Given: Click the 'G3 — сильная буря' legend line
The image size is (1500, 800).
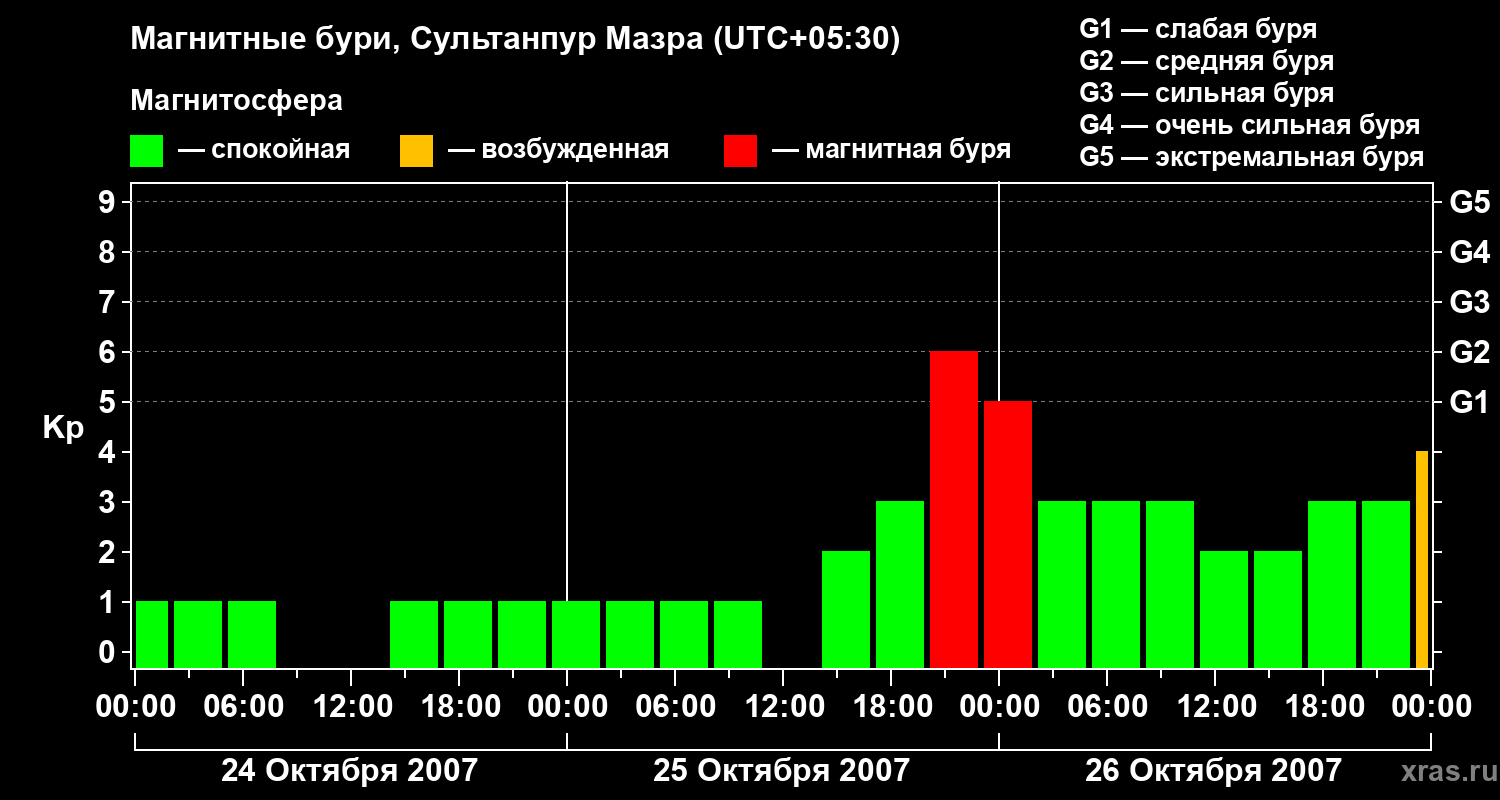Looking at the screenshot, I should (1207, 93).
